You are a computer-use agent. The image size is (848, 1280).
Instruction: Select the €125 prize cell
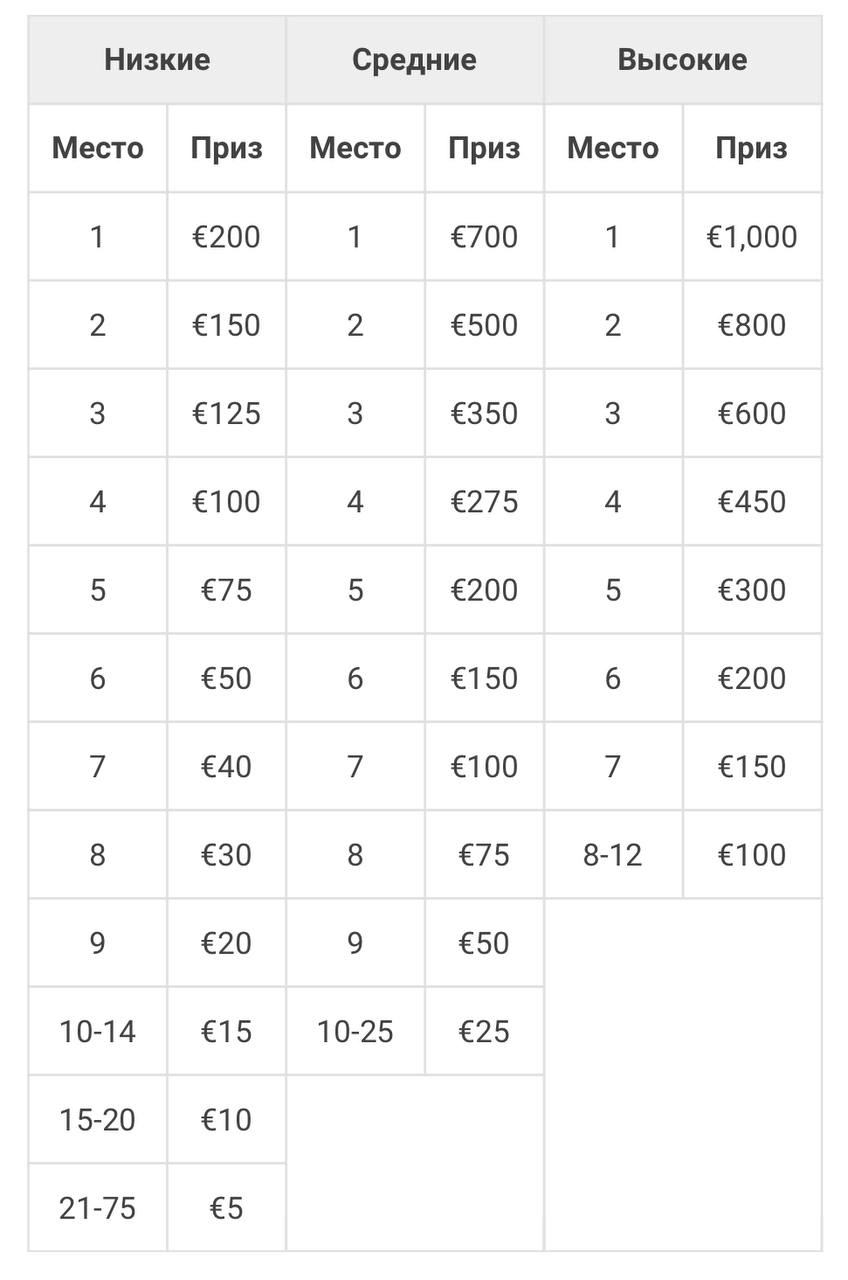226,413
